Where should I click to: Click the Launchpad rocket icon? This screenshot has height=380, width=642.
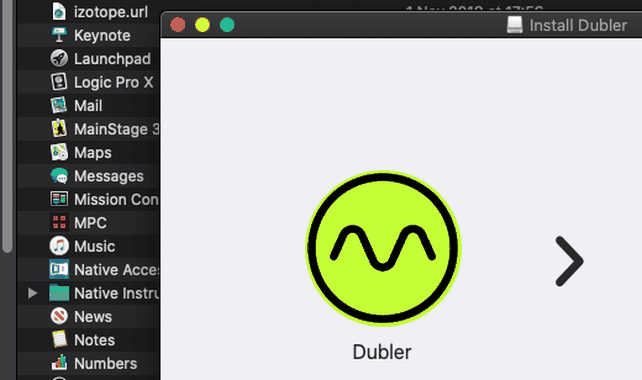click(x=59, y=59)
